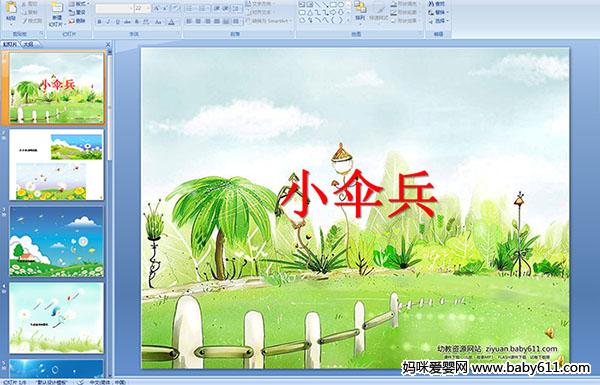Click the Arrange icon
The width and height of the screenshot is (600, 385).
[360, 10]
